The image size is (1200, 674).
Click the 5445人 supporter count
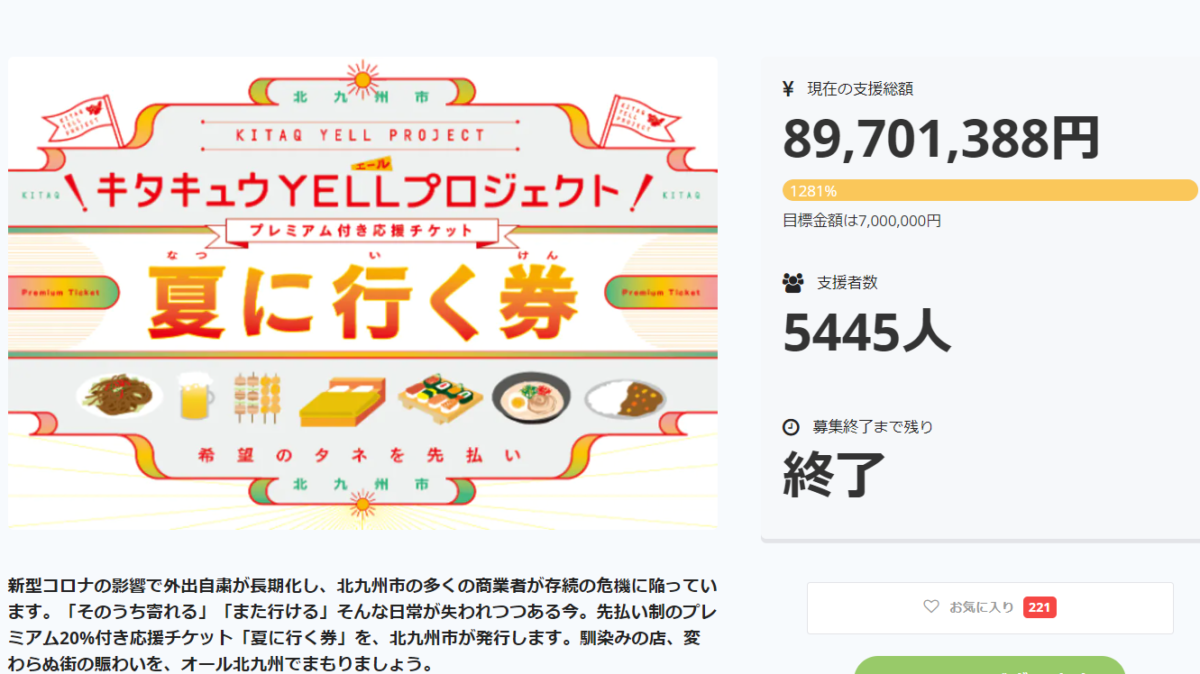(x=866, y=331)
